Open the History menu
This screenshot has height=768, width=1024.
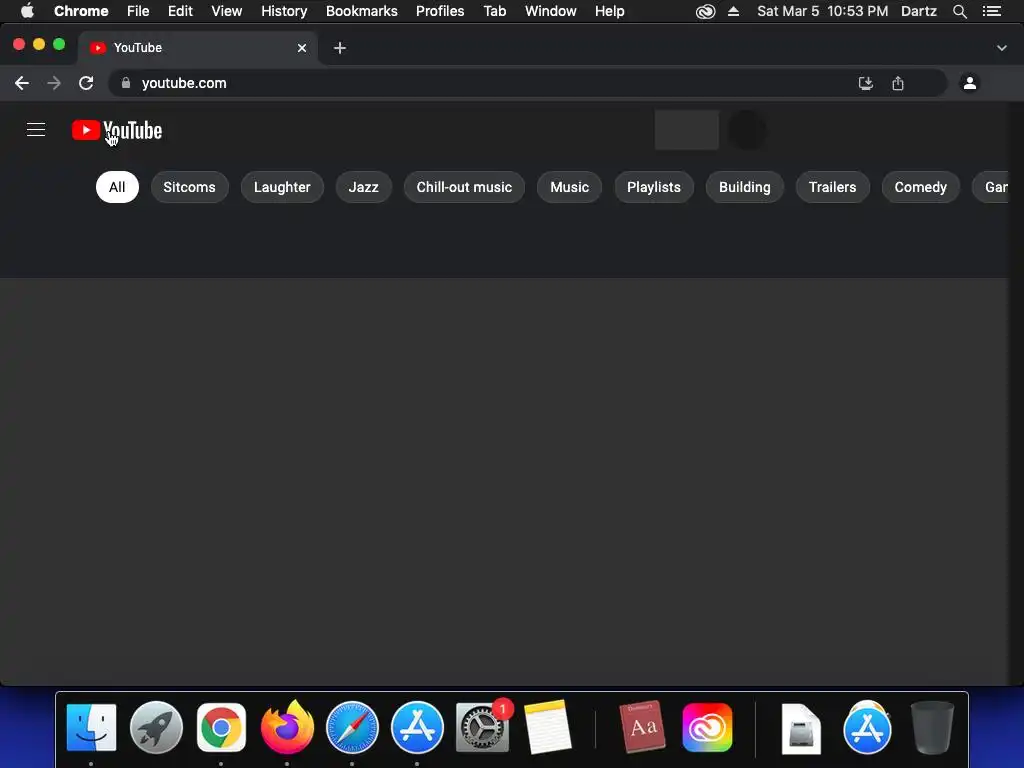(x=284, y=11)
